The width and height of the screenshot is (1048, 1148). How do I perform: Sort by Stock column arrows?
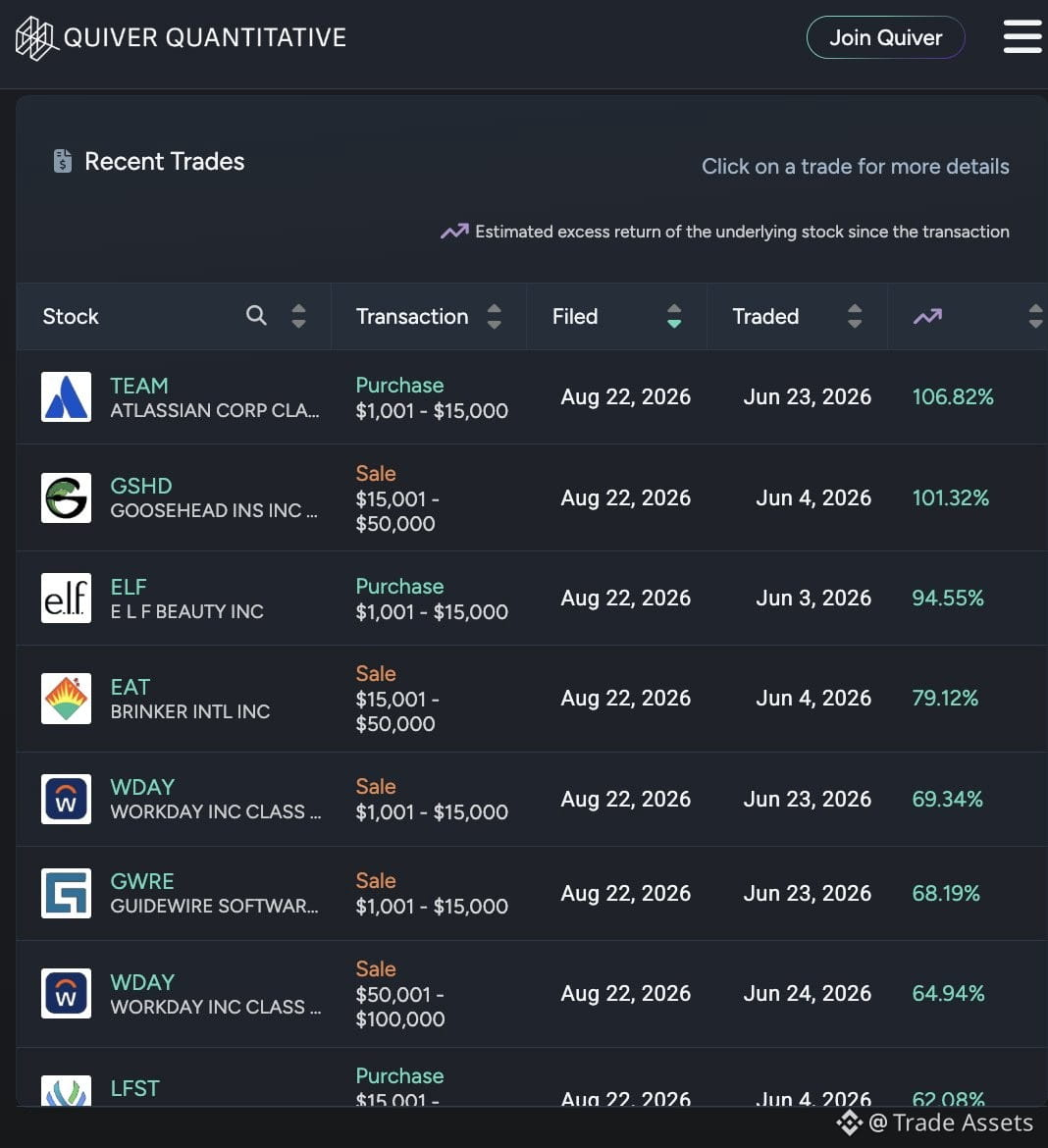point(299,316)
